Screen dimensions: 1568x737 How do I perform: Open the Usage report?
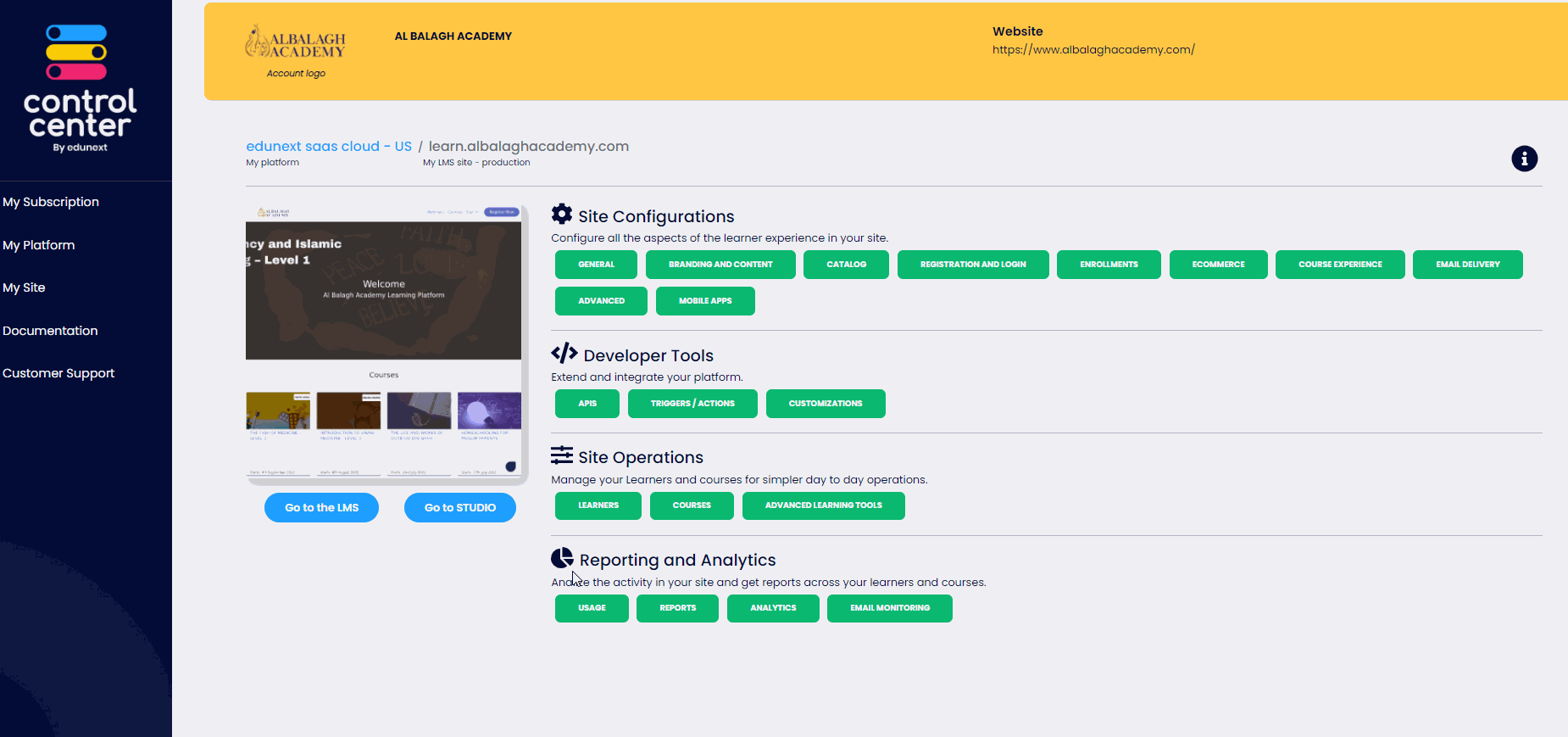coord(592,608)
